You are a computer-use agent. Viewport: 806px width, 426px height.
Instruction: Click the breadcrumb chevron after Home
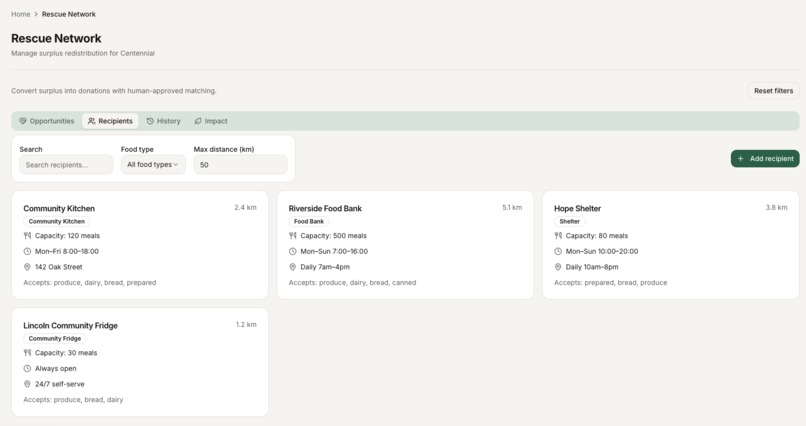(x=36, y=14)
